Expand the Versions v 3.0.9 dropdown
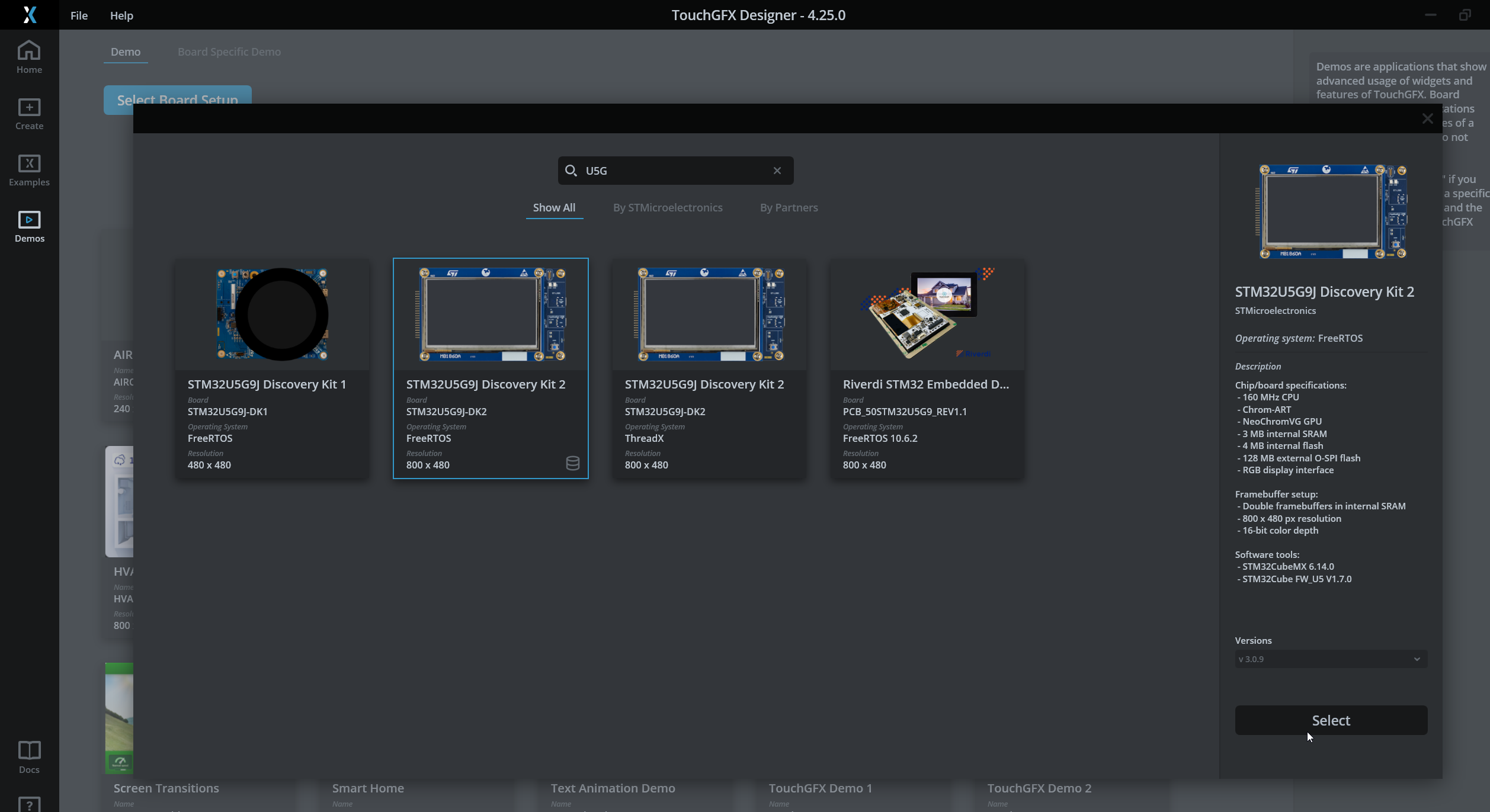1490x812 pixels. (1330, 659)
